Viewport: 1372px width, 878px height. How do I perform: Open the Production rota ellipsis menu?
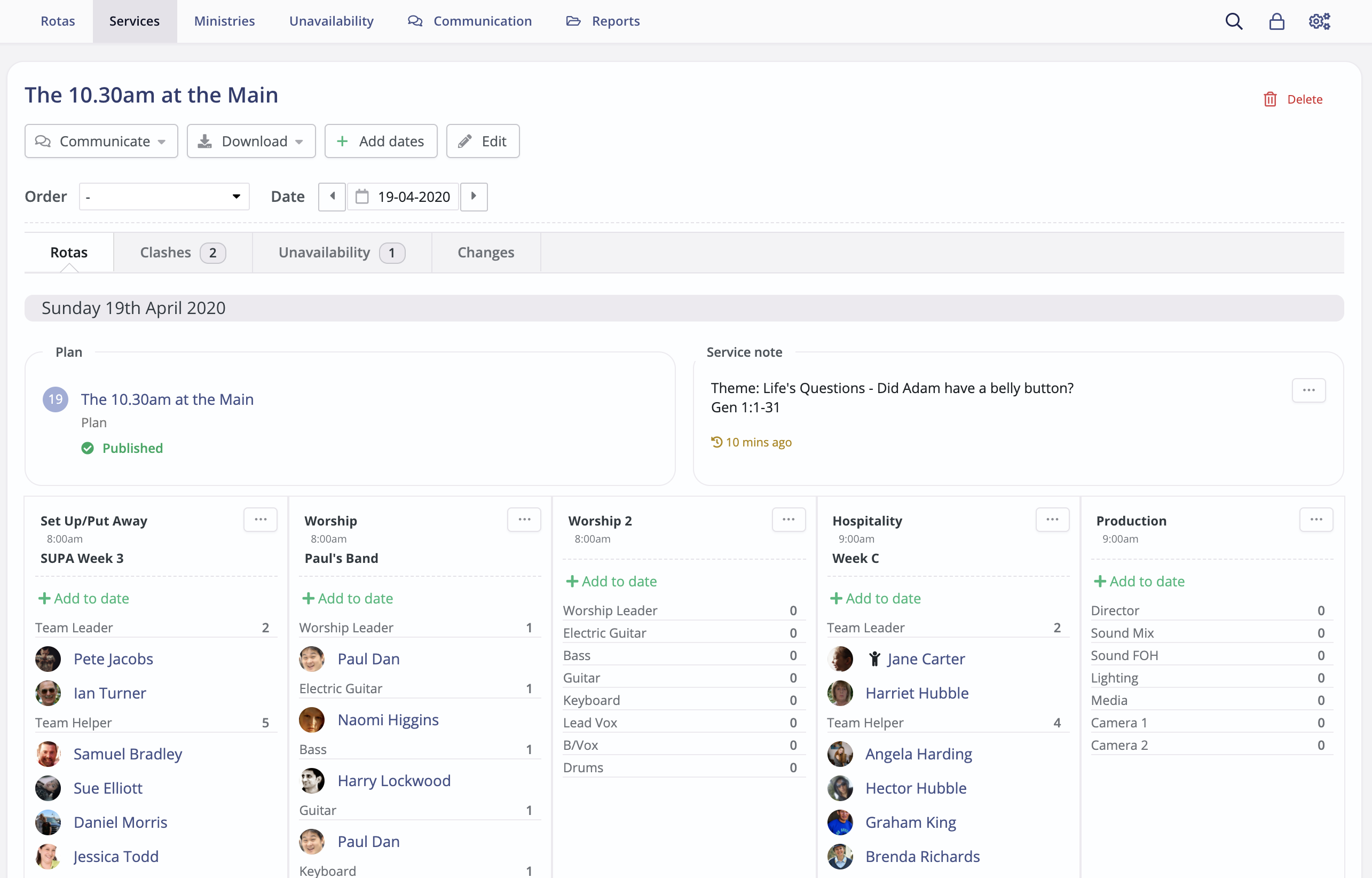click(x=1315, y=520)
